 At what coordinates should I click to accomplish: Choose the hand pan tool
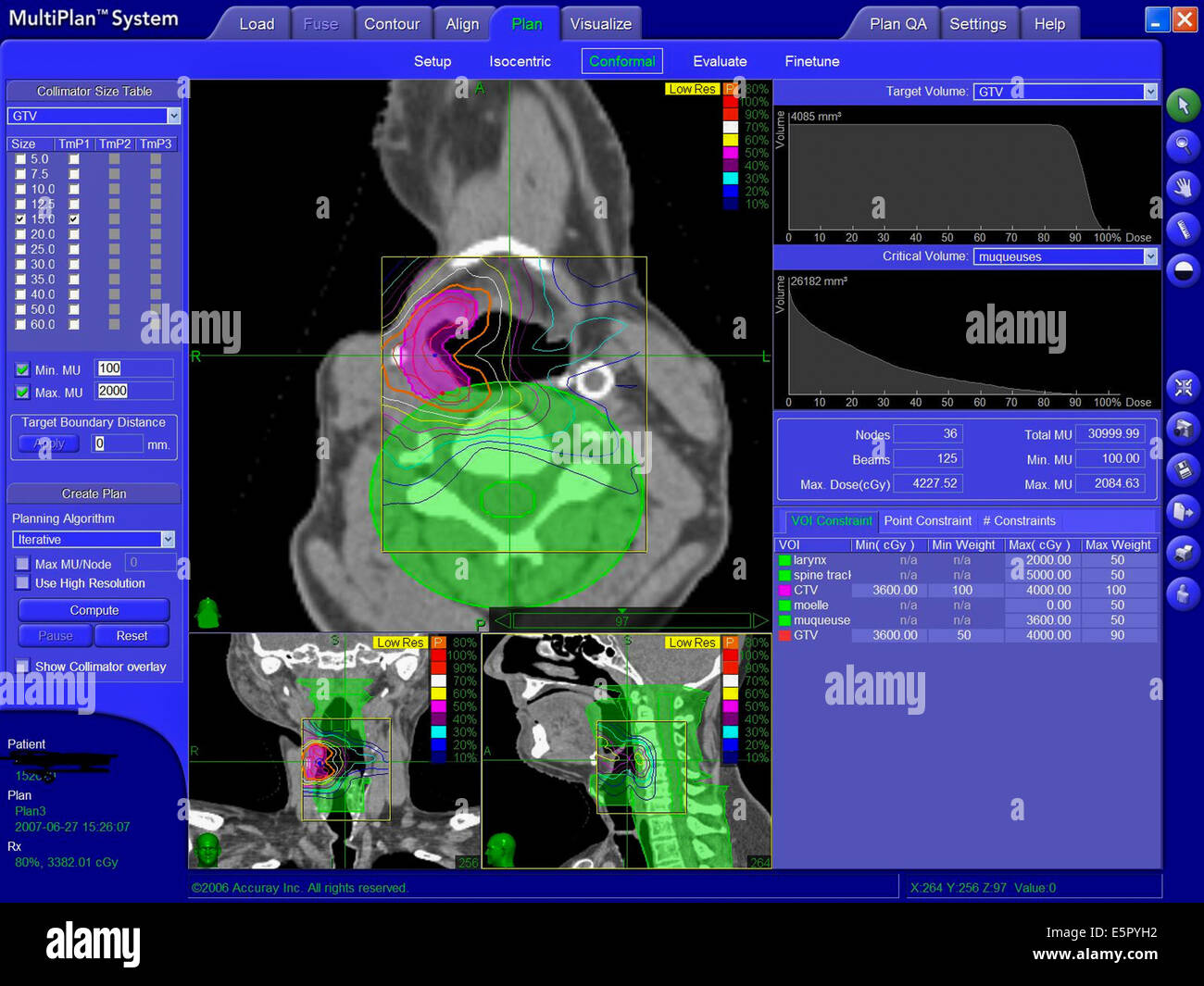pyautogui.click(x=1183, y=188)
